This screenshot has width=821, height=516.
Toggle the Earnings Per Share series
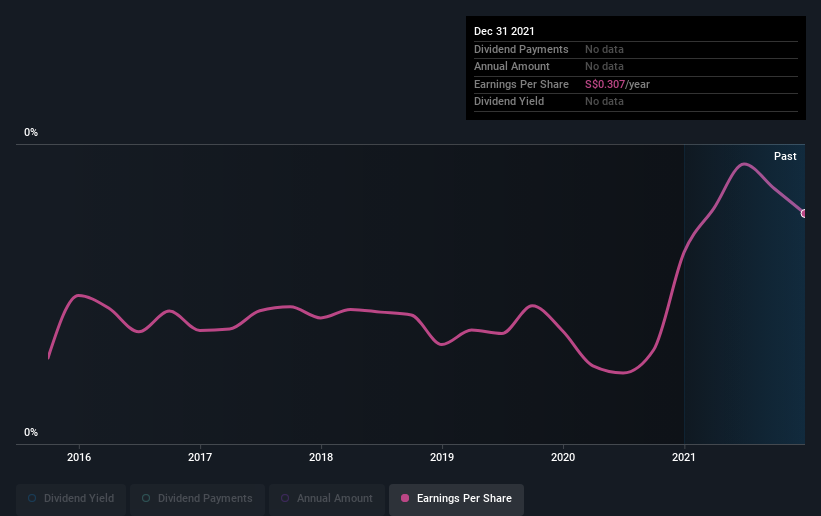[x=456, y=498]
